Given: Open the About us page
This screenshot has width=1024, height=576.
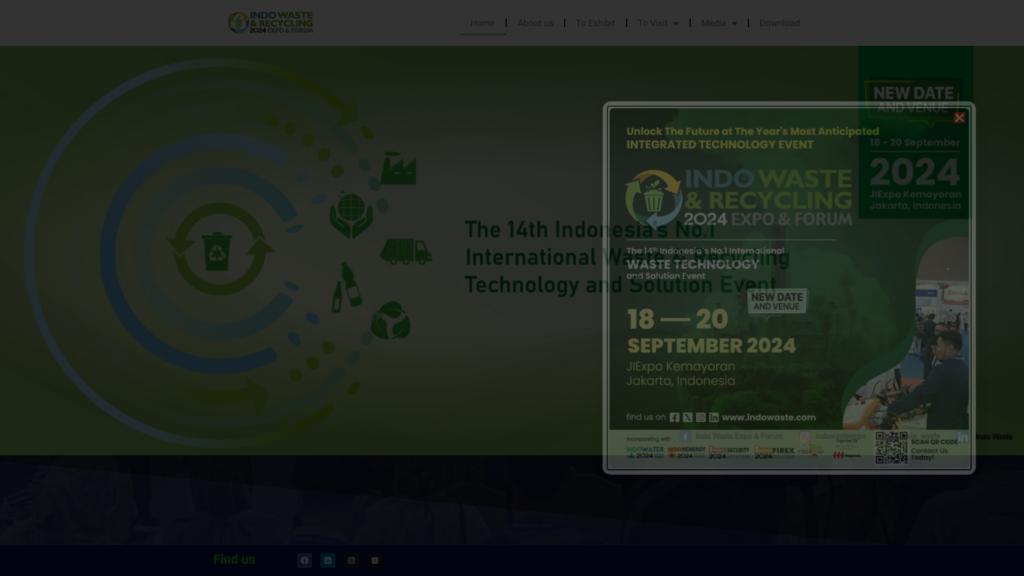Looking at the screenshot, I should tap(535, 23).
